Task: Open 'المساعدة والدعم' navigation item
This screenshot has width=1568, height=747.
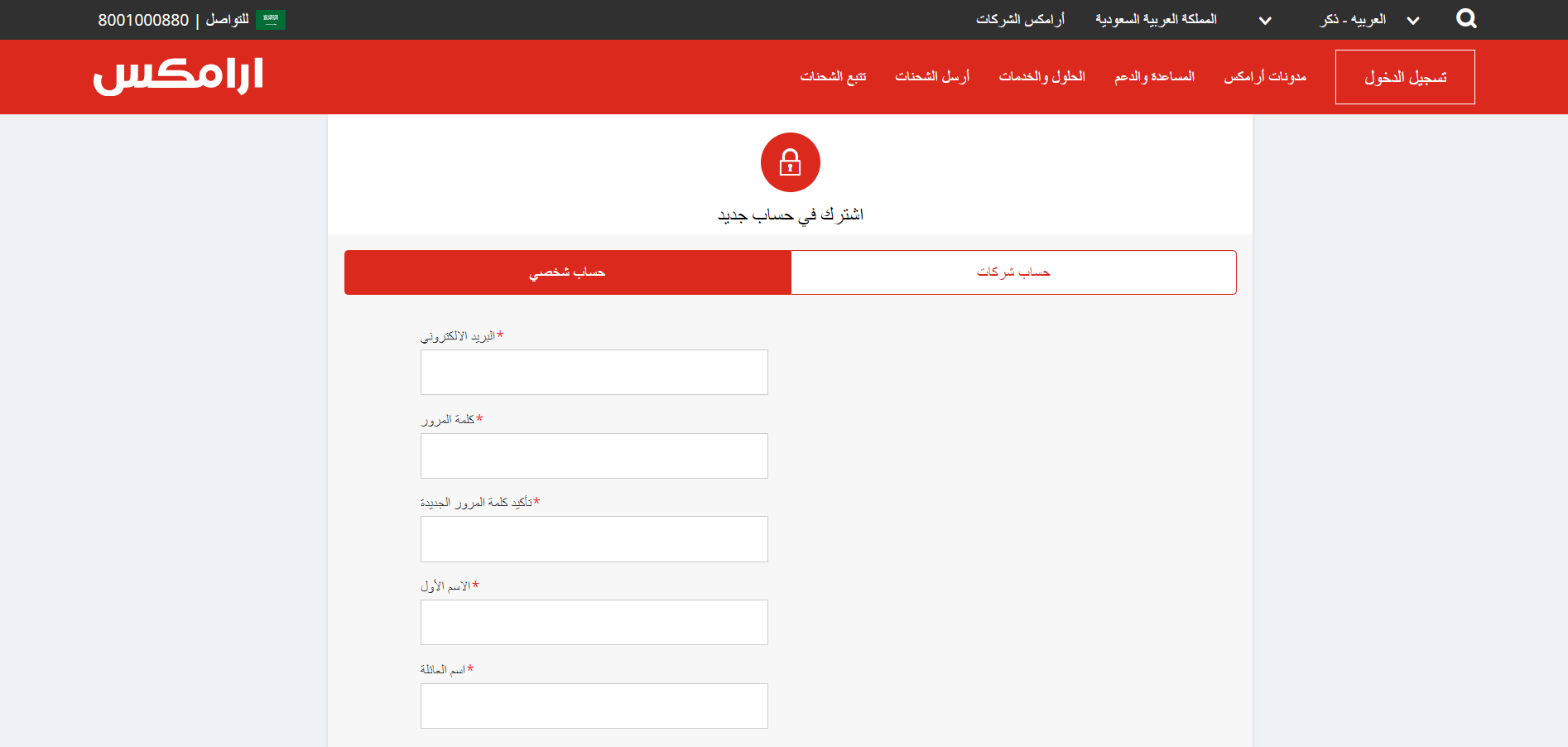Action: click(1153, 76)
